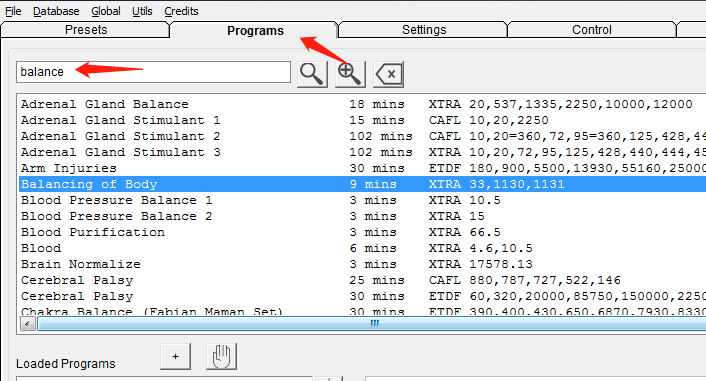Click the search field containing balance

(x=153, y=72)
